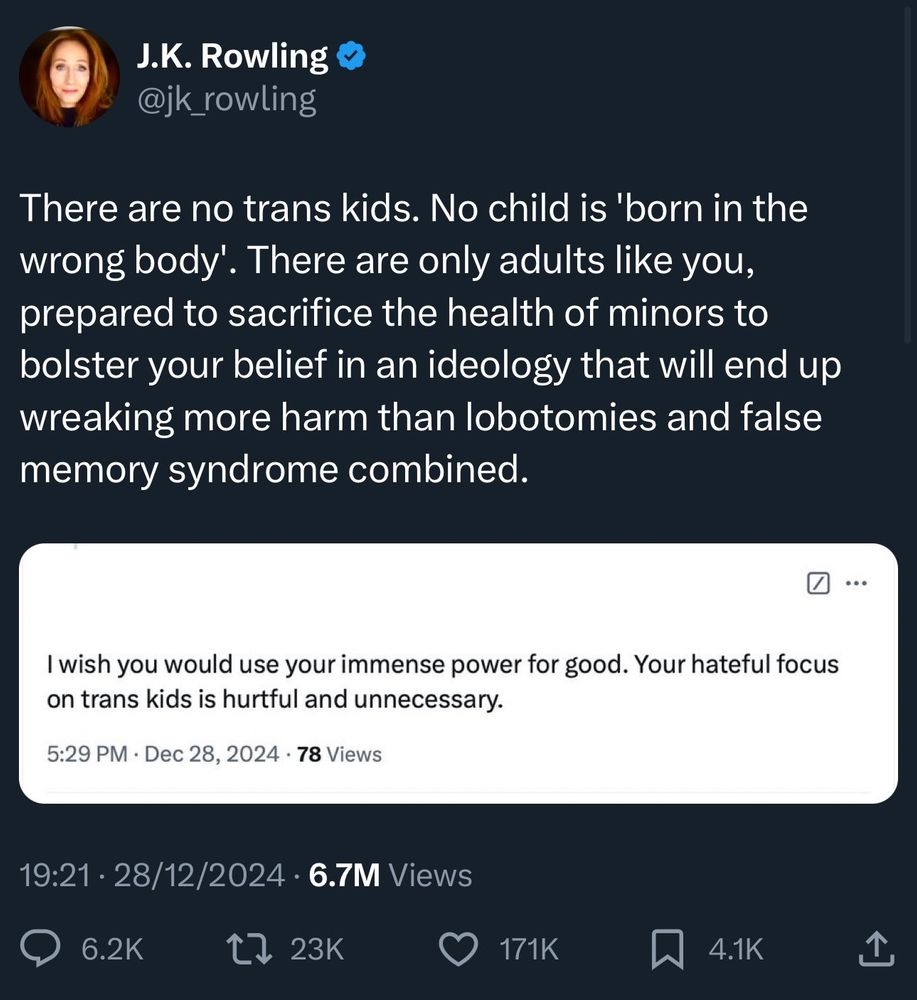Open the quoted tweet text card
917x1000 pixels.
tap(458, 673)
